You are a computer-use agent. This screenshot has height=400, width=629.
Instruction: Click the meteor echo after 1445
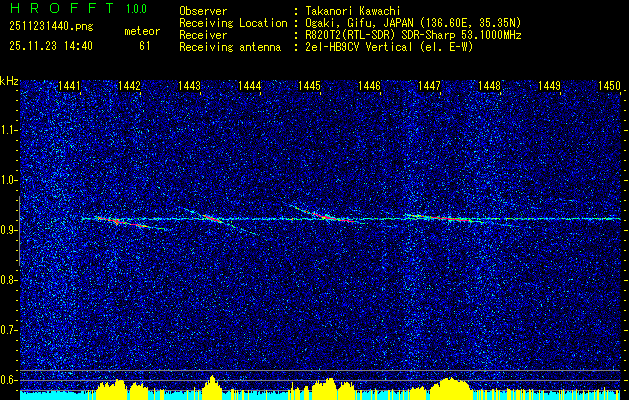[329, 215]
